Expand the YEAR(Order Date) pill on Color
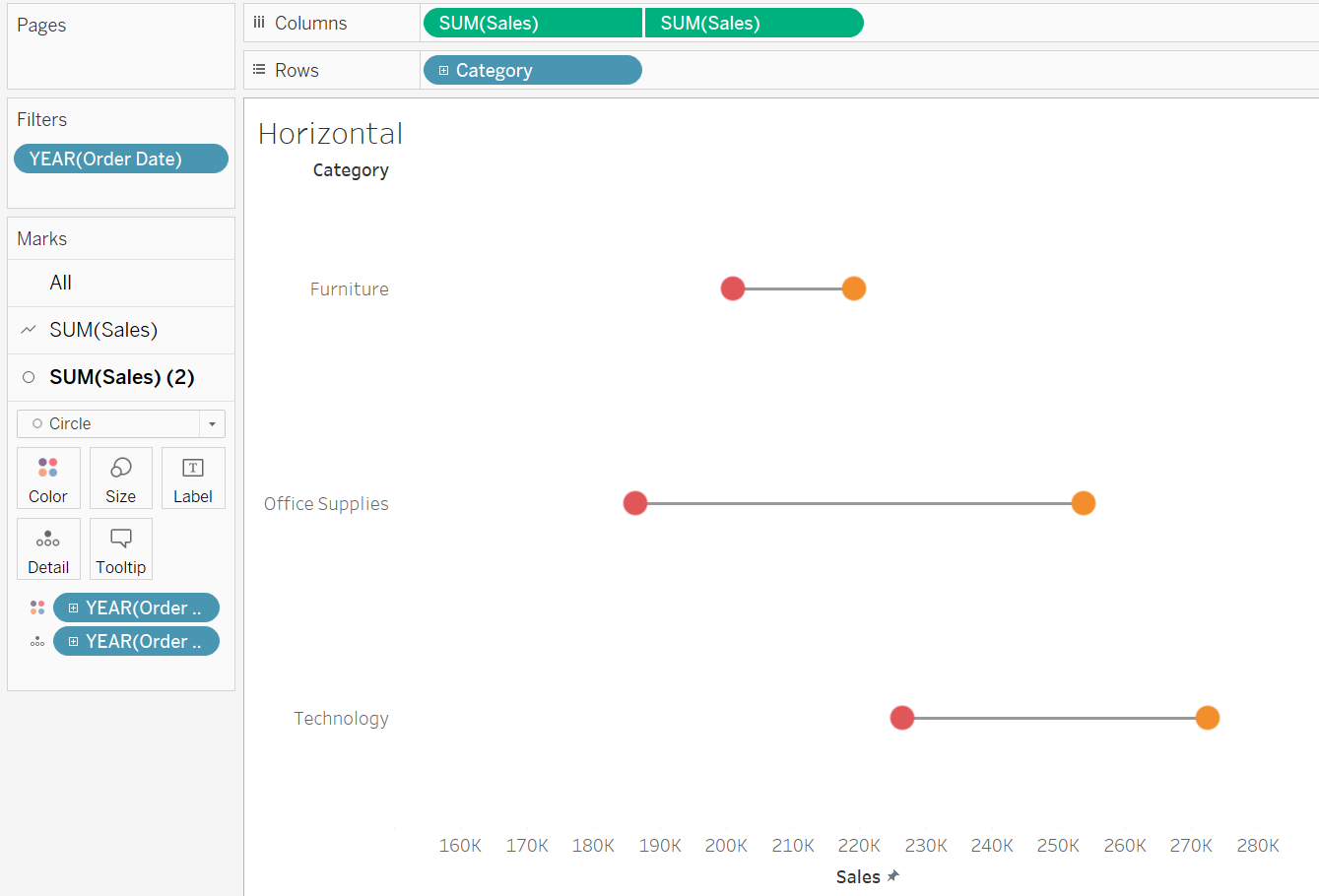 75,608
